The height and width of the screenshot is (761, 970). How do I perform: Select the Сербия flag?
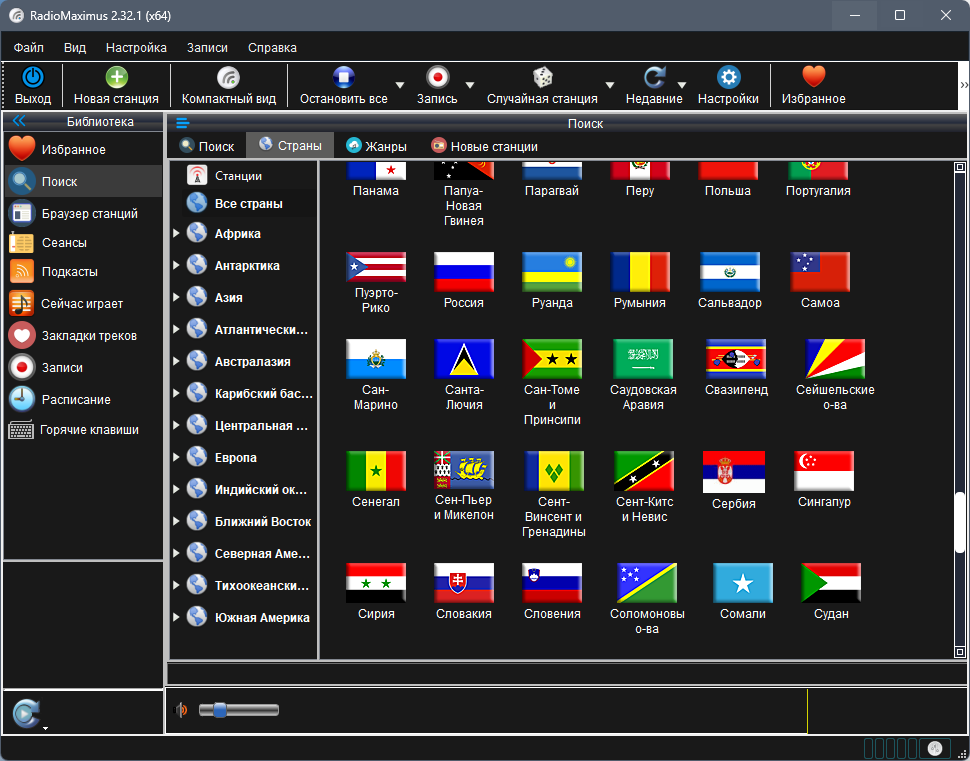pos(734,472)
